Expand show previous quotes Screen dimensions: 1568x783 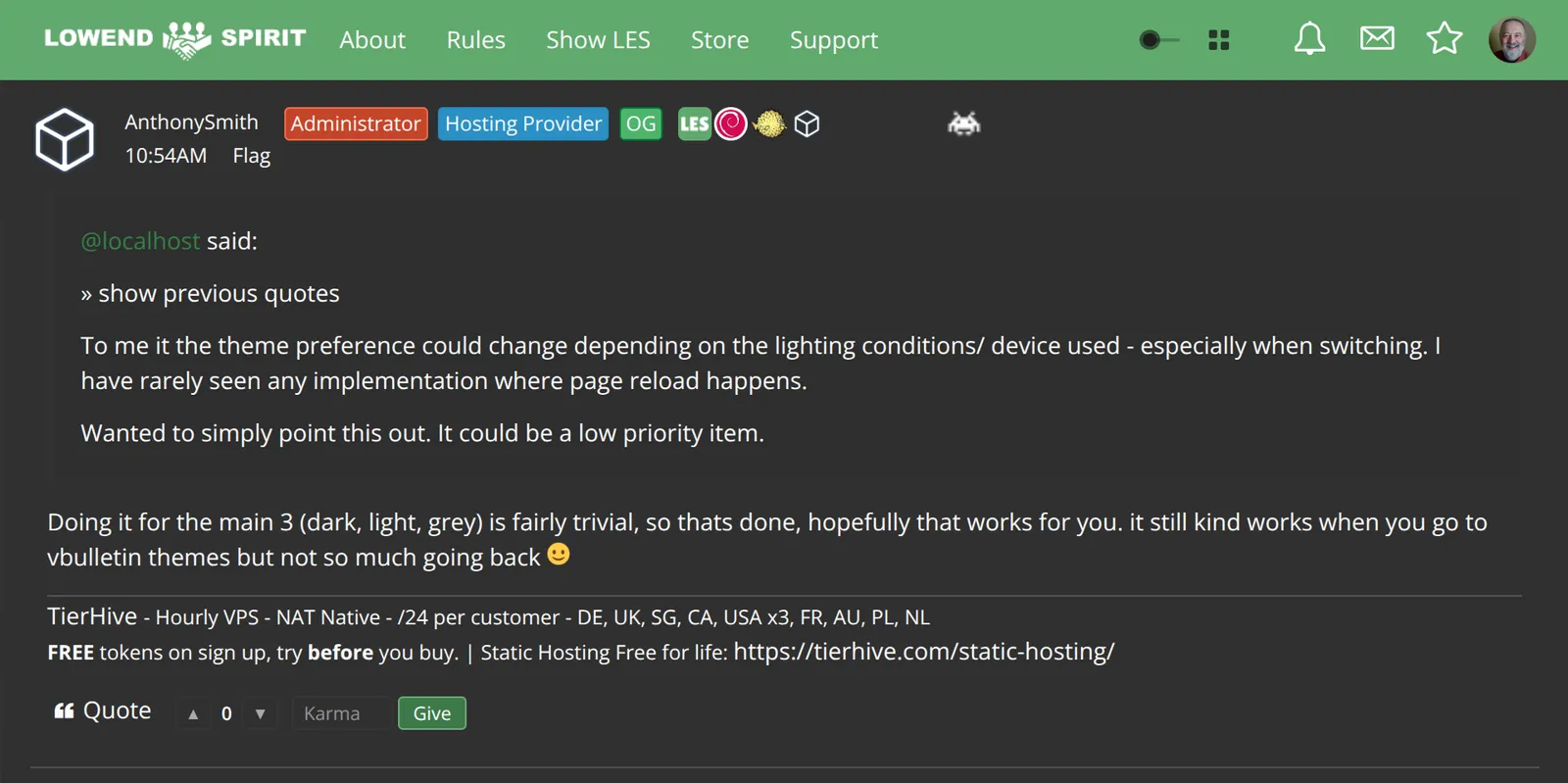[x=210, y=294]
